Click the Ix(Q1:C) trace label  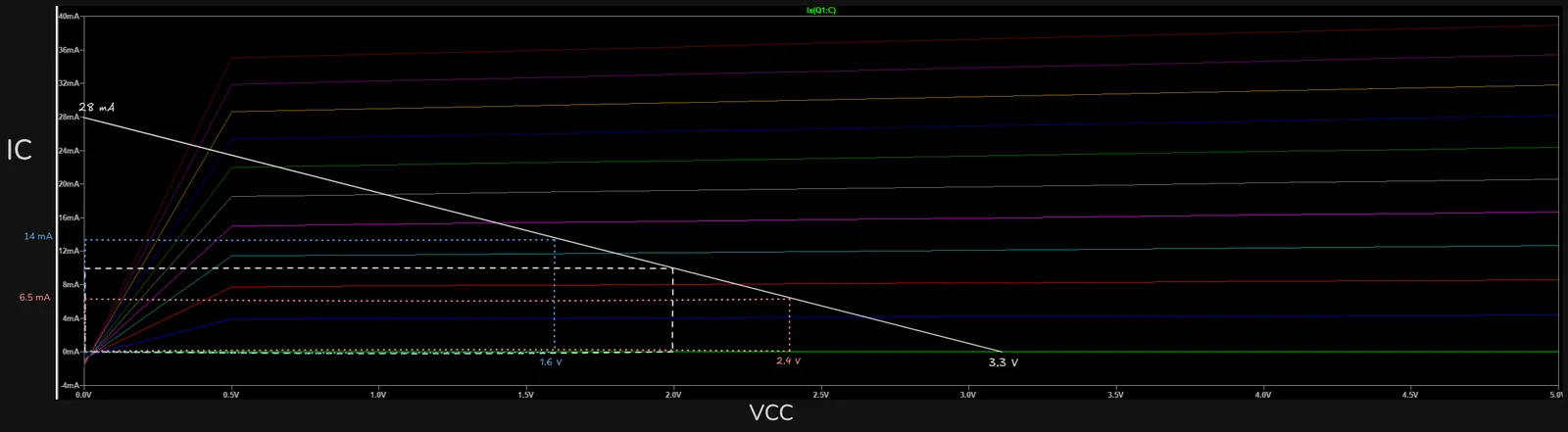[x=821, y=10]
